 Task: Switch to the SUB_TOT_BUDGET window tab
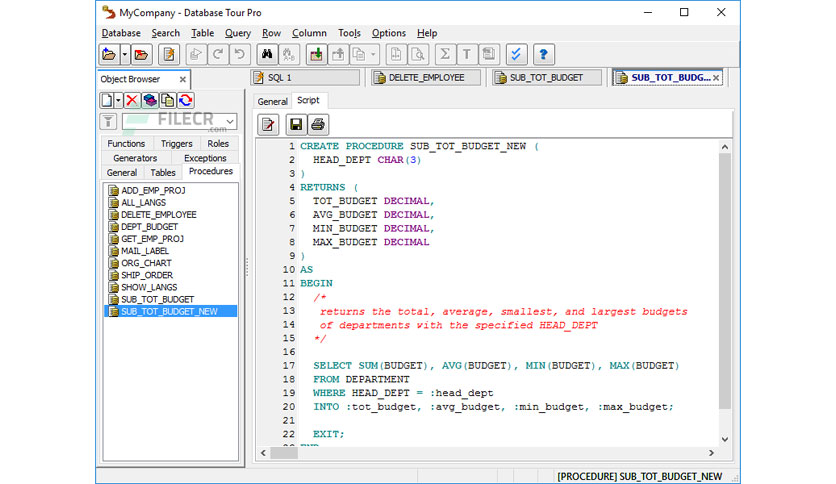(x=548, y=78)
